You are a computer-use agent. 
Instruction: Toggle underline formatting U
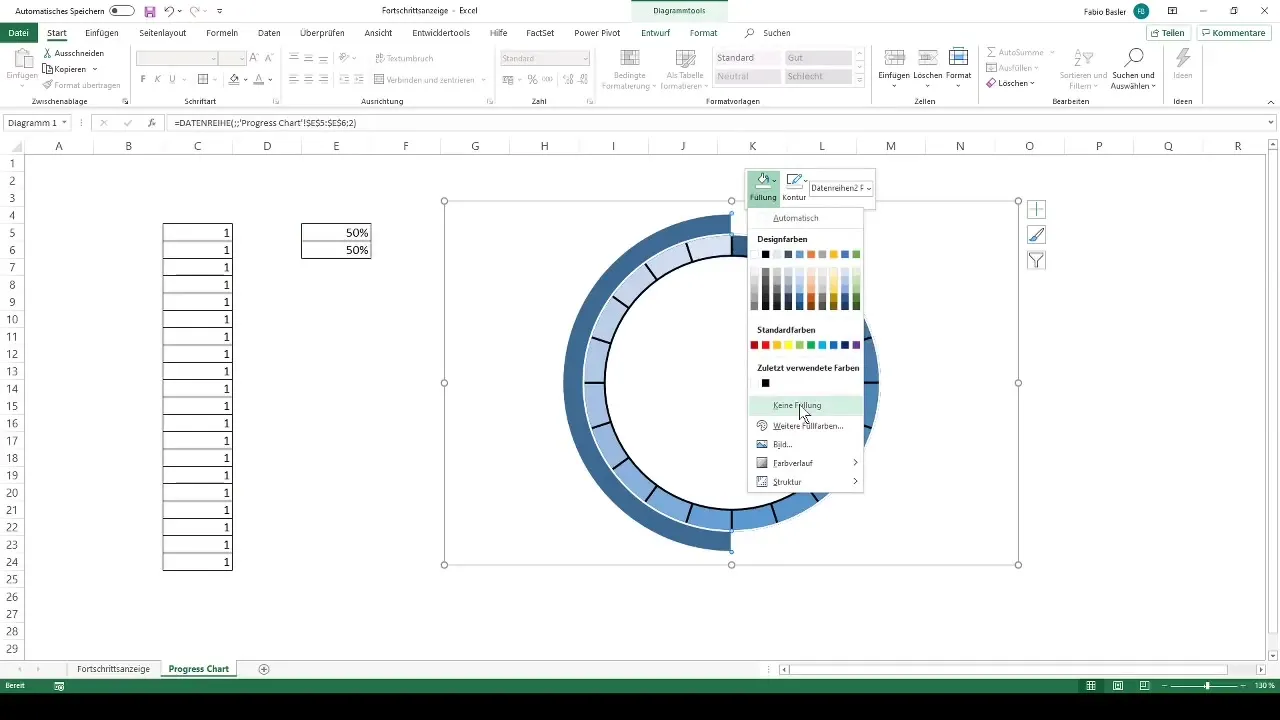173,79
